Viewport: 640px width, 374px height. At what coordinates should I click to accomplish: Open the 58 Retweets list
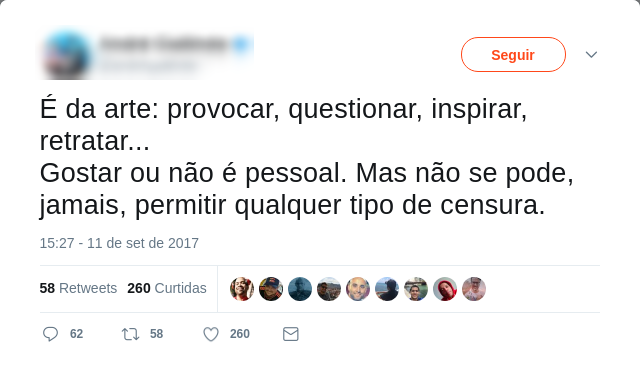pyautogui.click(x=78, y=288)
